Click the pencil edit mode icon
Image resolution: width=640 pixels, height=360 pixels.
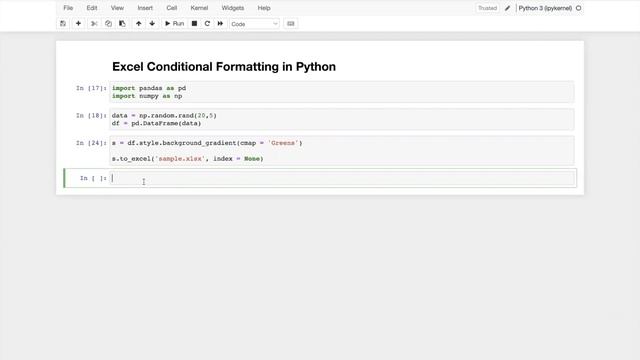pyautogui.click(x=507, y=8)
